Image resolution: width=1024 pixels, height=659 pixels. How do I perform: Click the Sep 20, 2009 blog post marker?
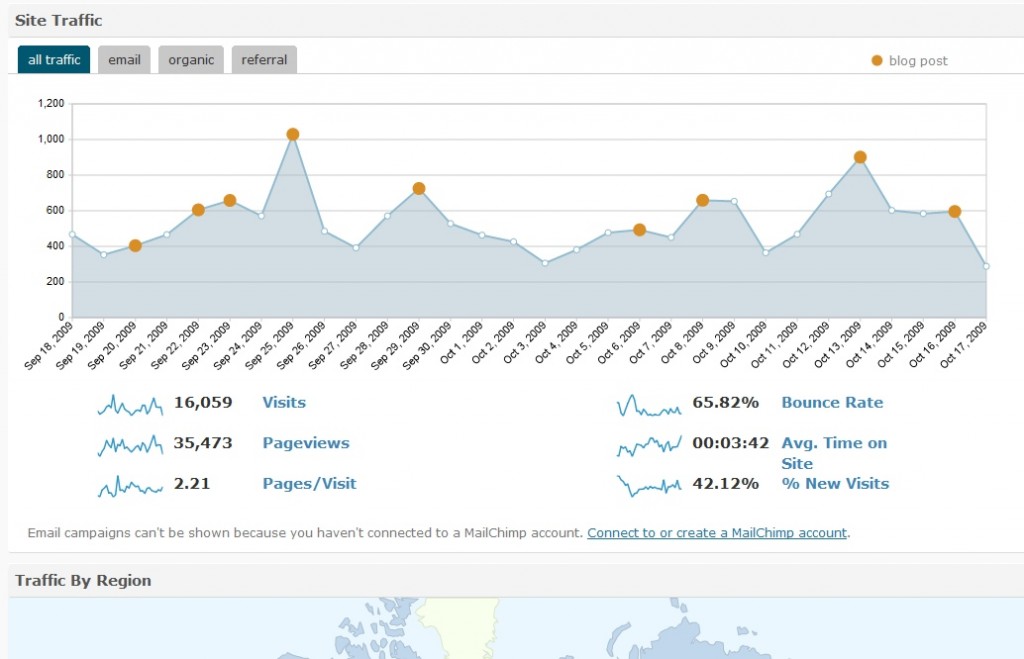tap(135, 246)
